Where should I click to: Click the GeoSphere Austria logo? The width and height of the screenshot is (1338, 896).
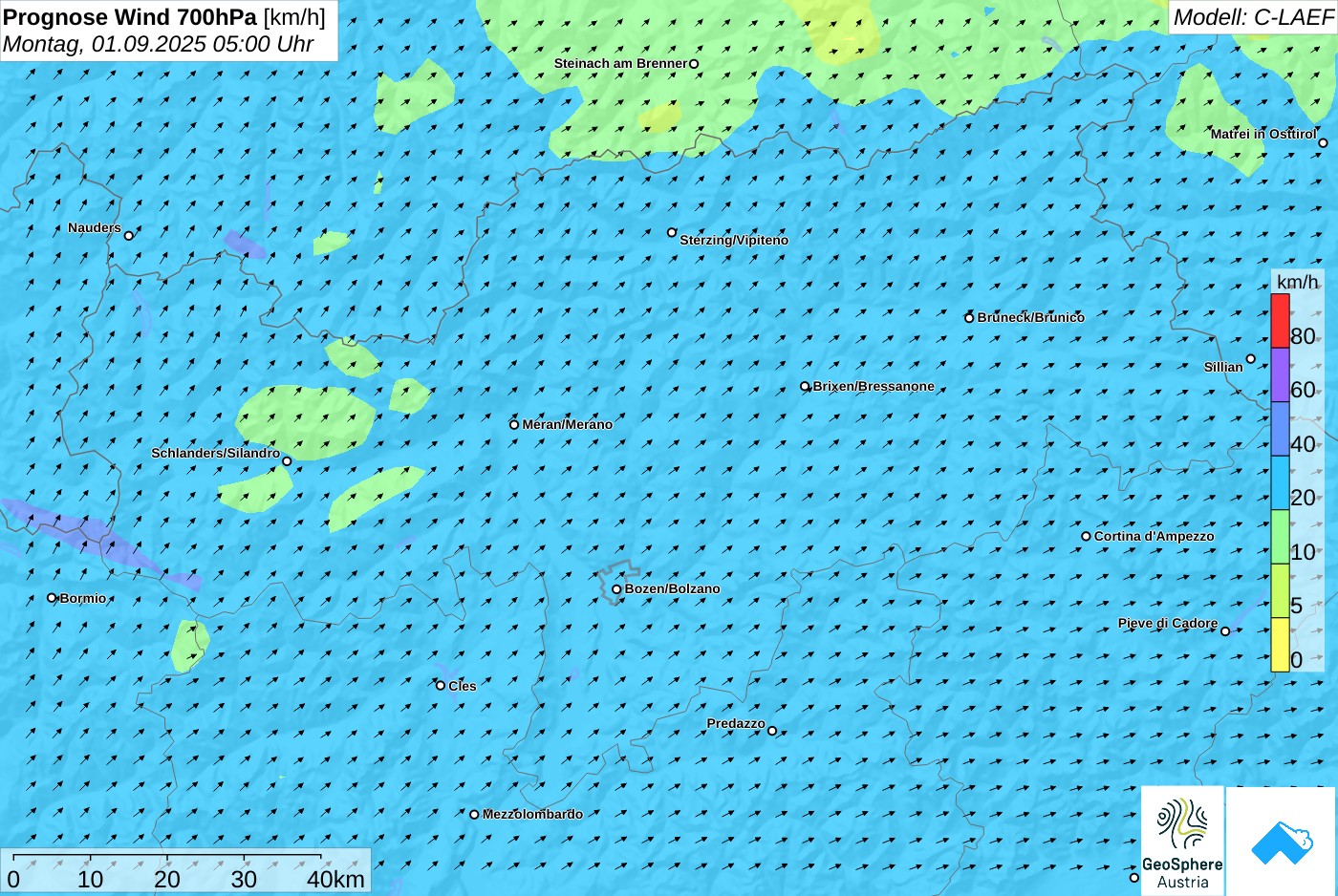click(1182, 842)
